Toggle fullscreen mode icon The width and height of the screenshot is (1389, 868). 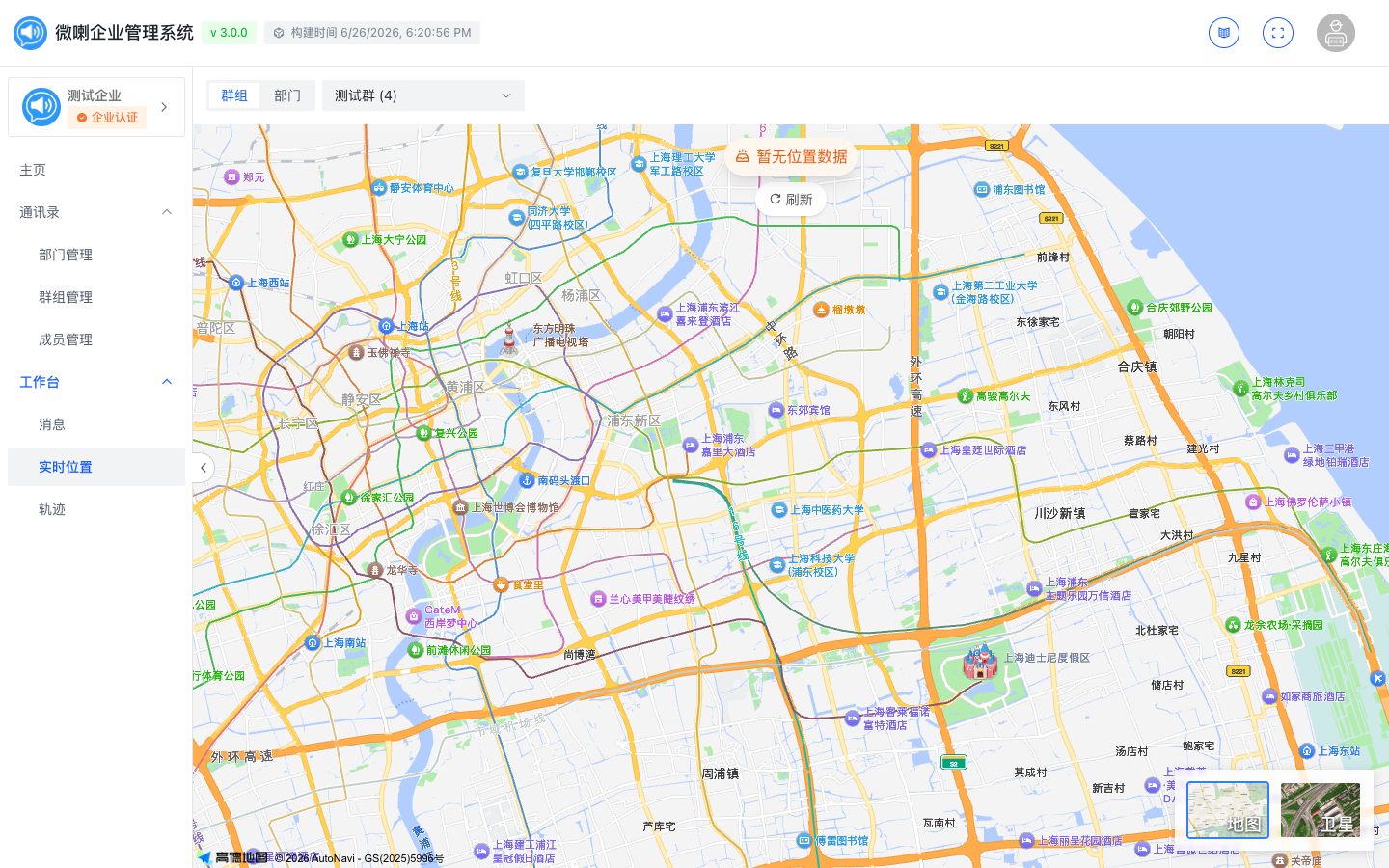[x=1278, y=33]
